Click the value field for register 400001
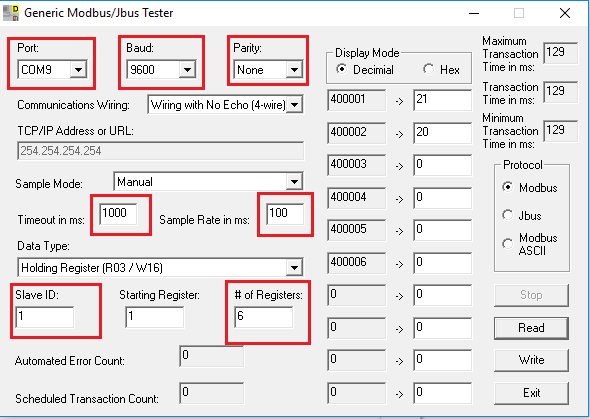 pos(442,100)
